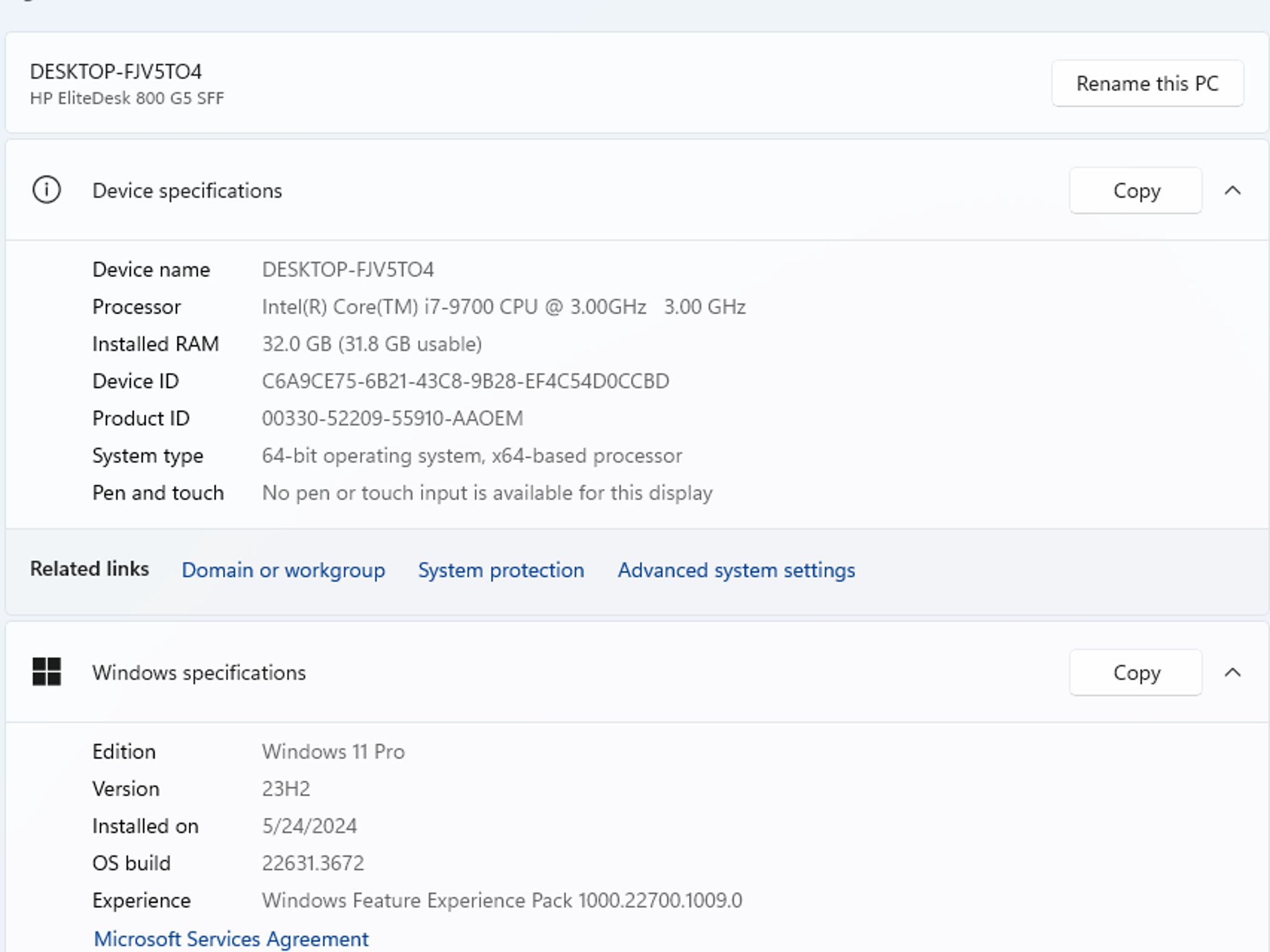Click the Pen and touch label

click(158, 493)
